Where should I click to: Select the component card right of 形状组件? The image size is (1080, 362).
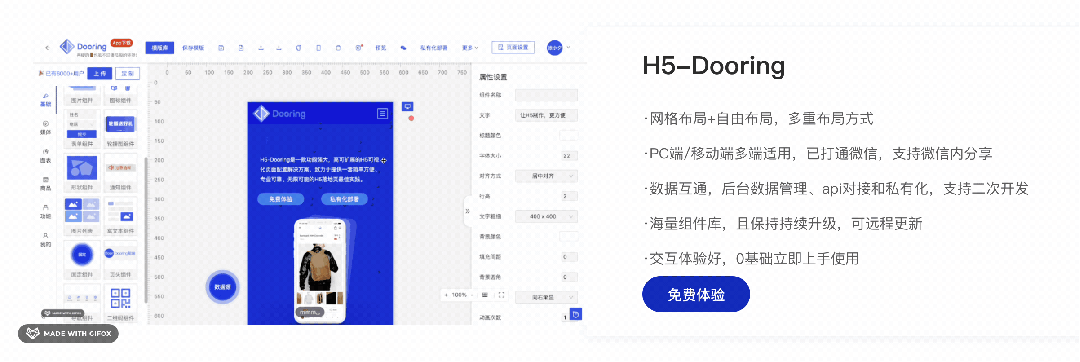pyautogui.click(x=120, y=173)
